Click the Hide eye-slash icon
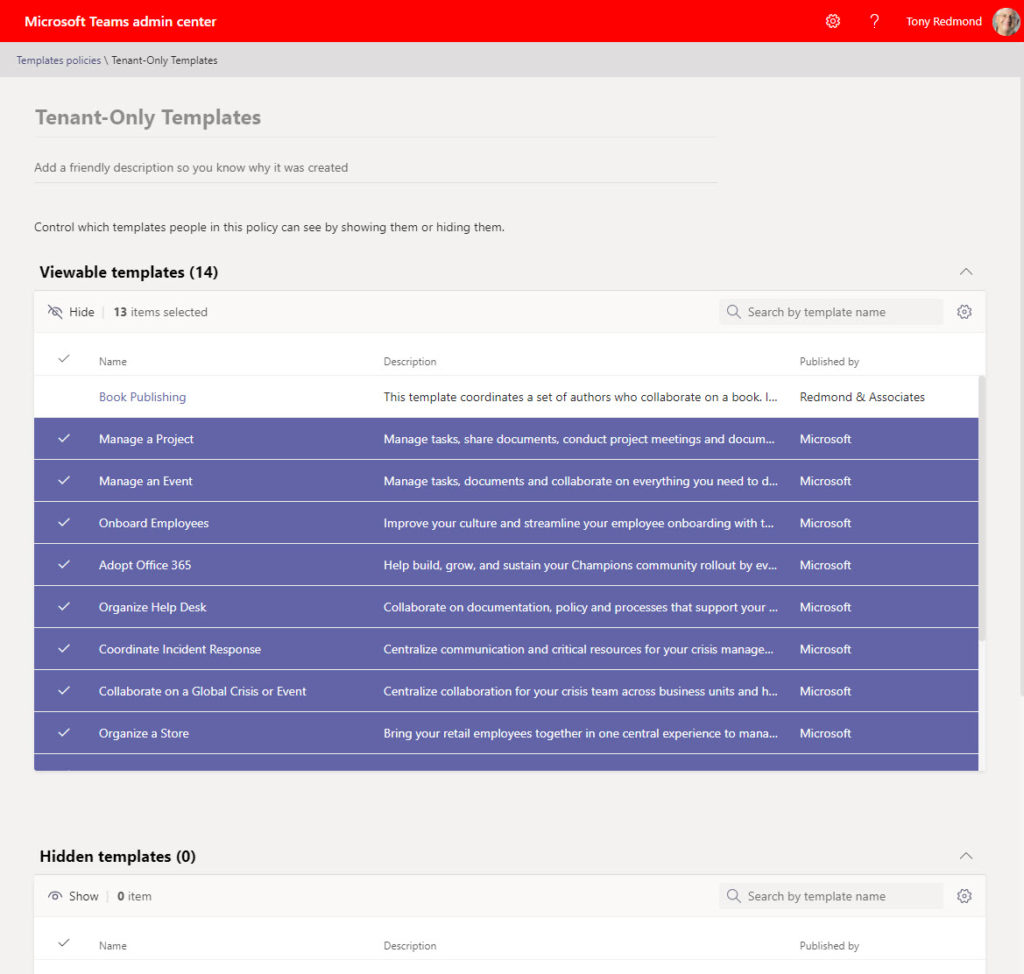 click(55, 312)
